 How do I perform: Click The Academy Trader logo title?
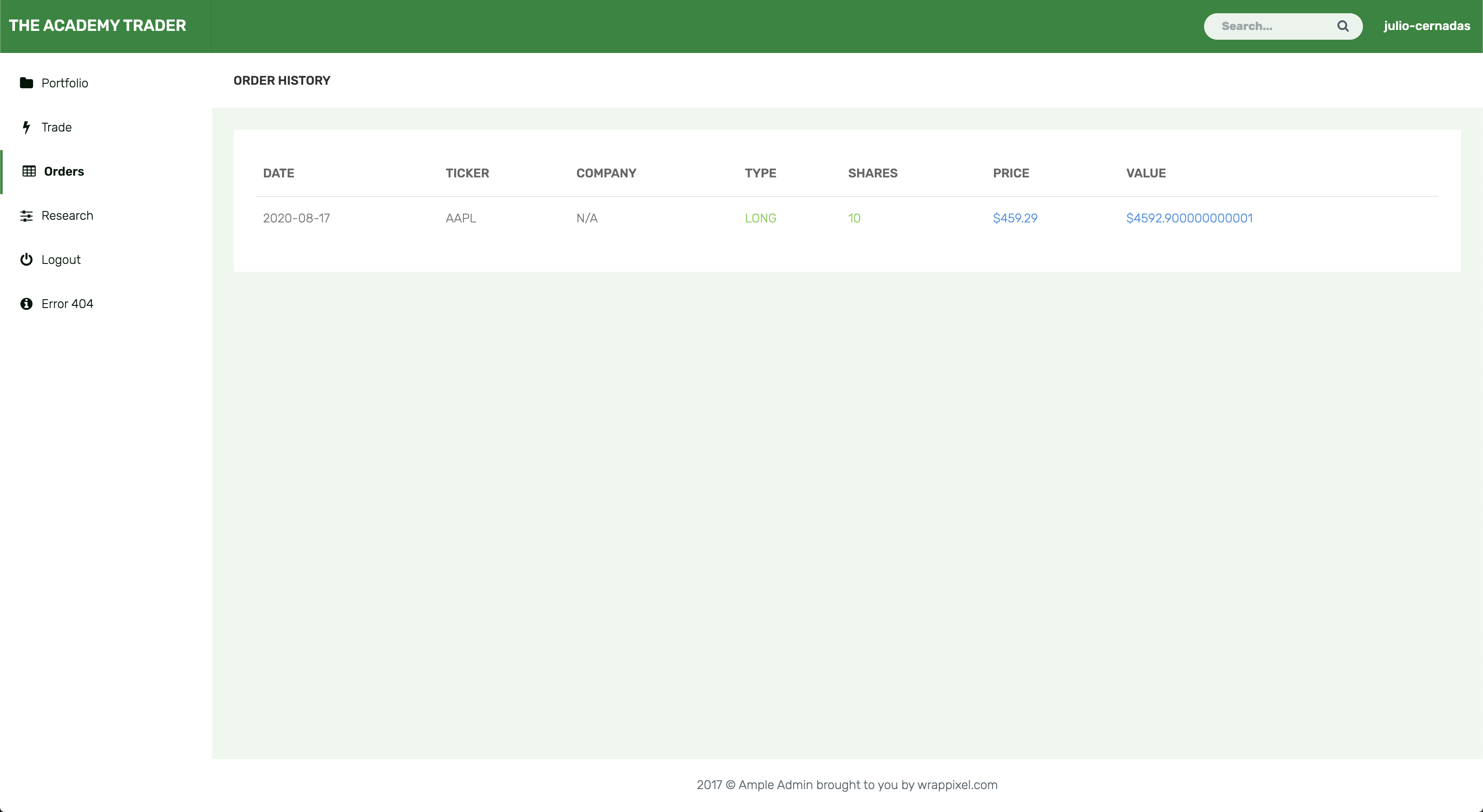coord(97,26)
